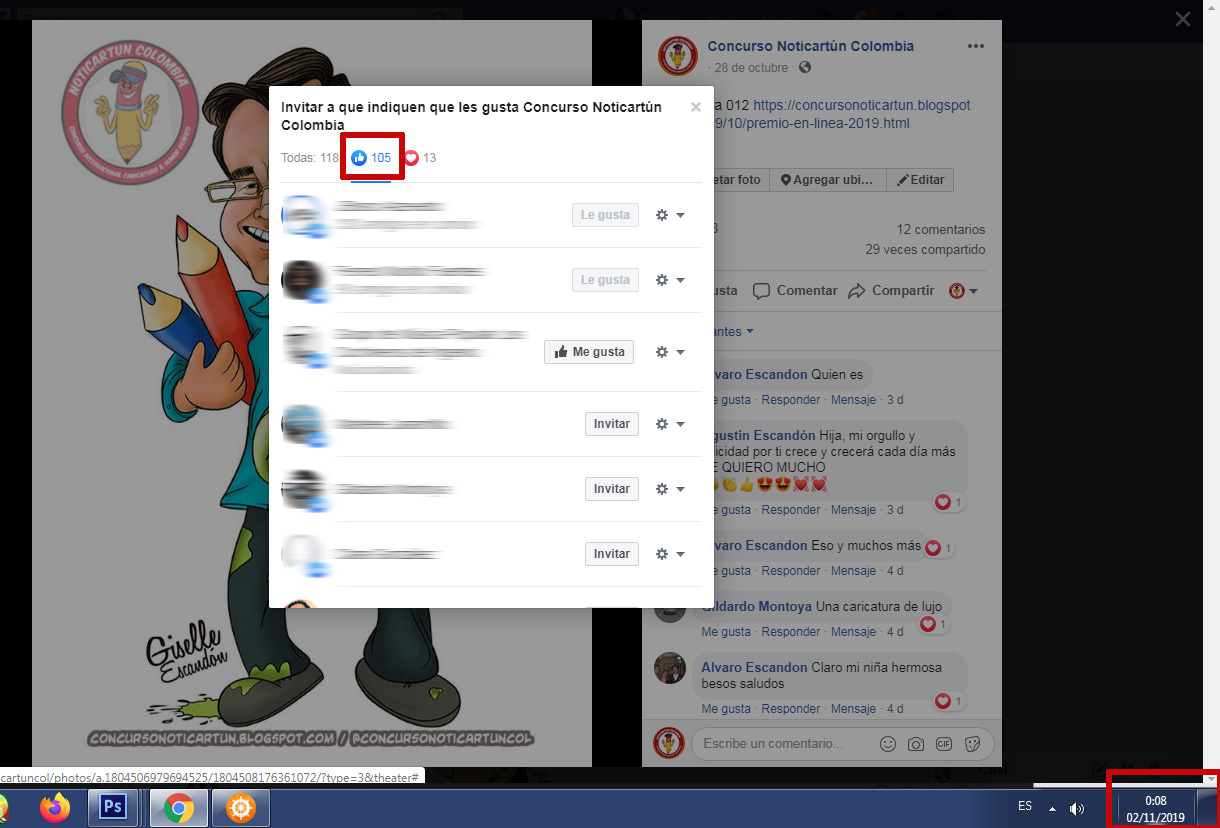Click Responder under Gildardo Montoya's comment
The height and width of the screenshot is (828, 1220).
pyautogui.click(x=791, y=632)
